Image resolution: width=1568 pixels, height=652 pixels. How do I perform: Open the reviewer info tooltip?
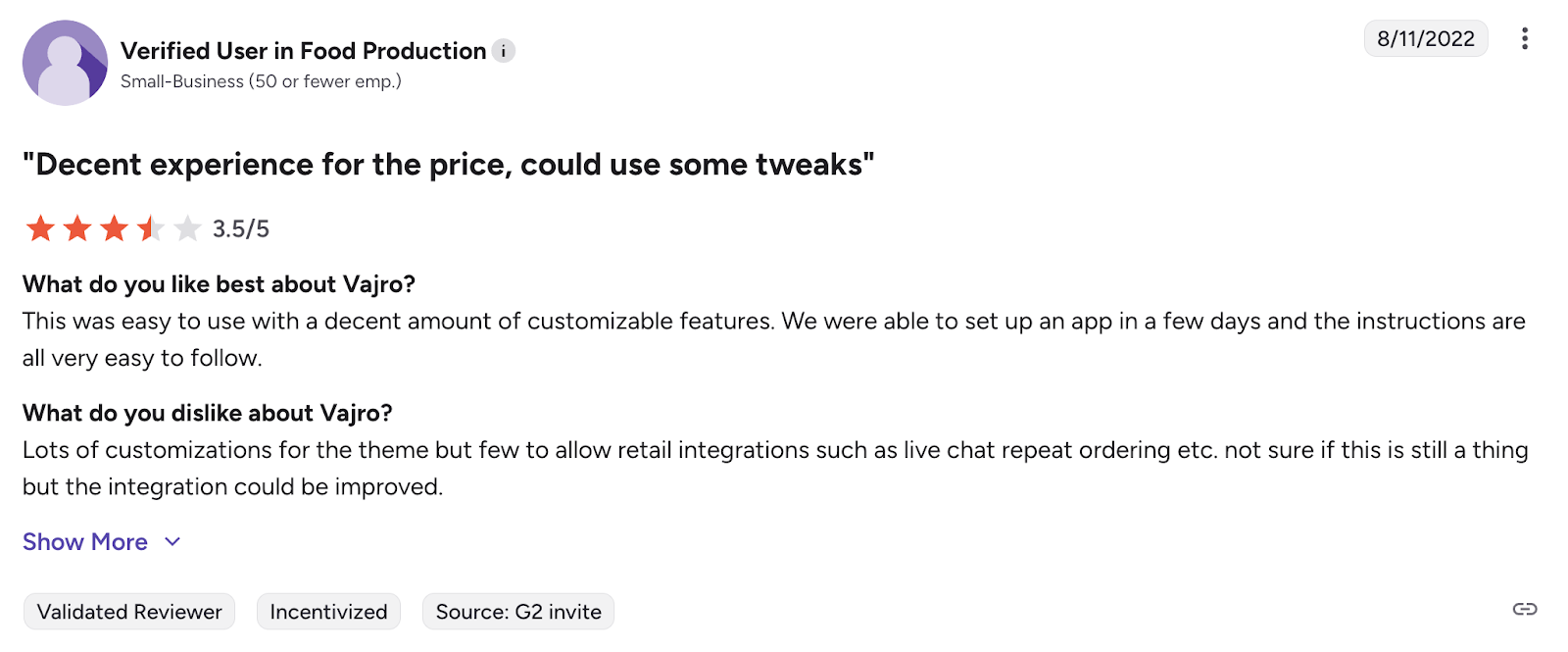(x=503, y=50)
